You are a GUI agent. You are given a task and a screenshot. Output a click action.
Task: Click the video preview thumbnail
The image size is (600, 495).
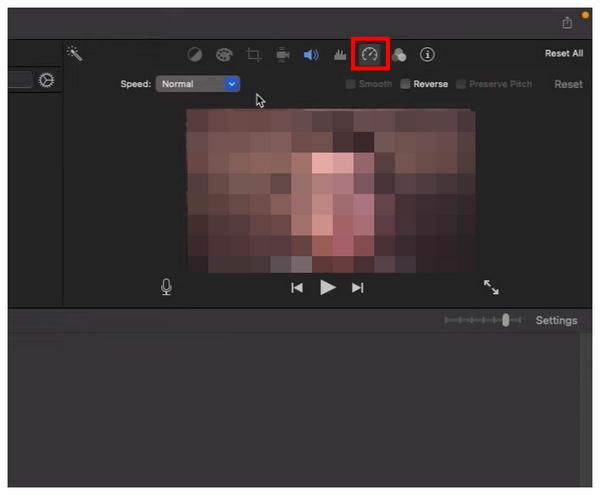(331, 191)
